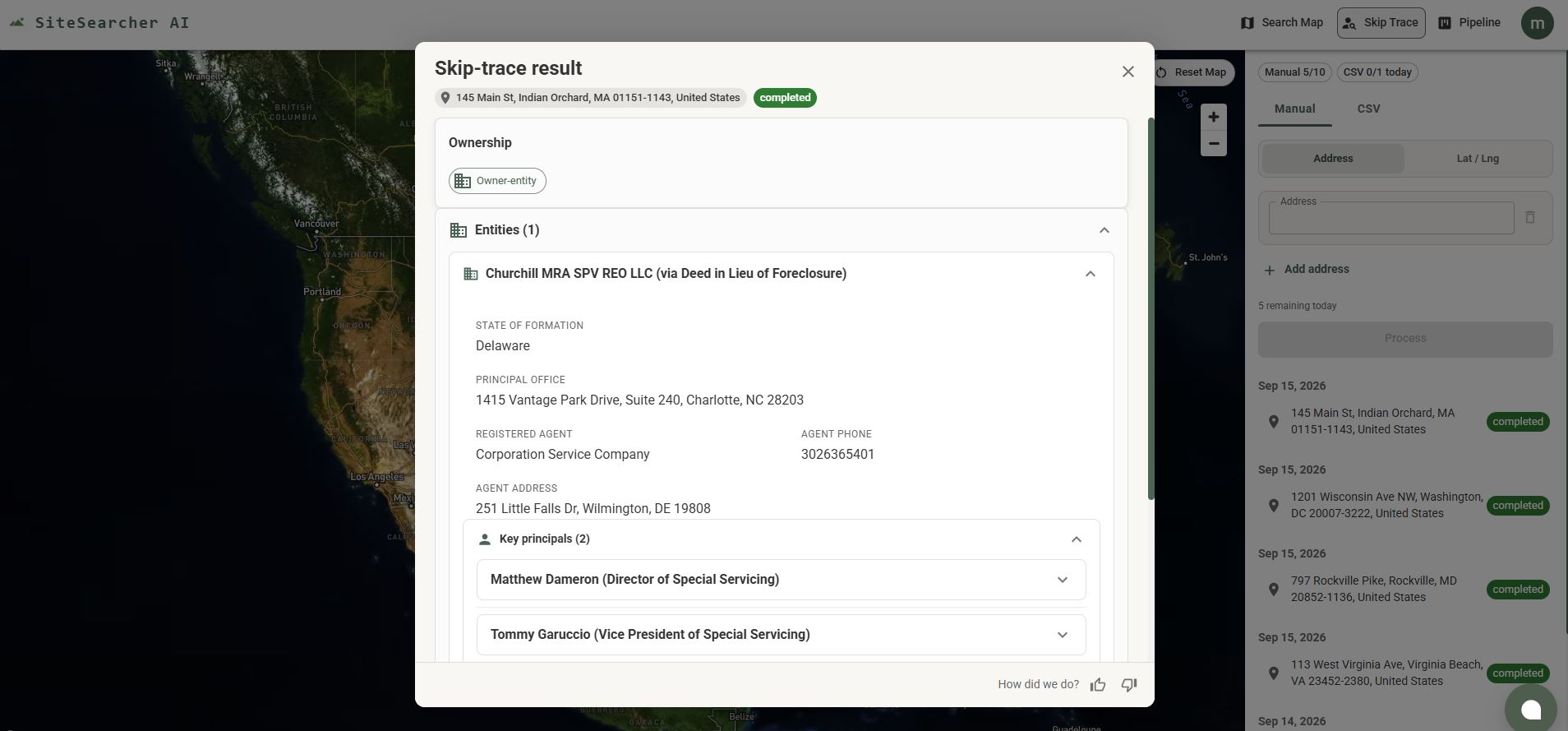Click the Skip Trace nav person-search icon
This screenshot has width=1568, height=731.
click(1349, 24)
